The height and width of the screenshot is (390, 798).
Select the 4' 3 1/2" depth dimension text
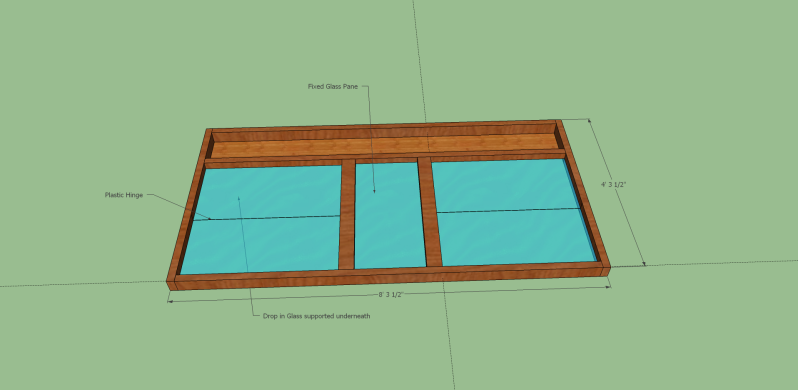point(613,184)
